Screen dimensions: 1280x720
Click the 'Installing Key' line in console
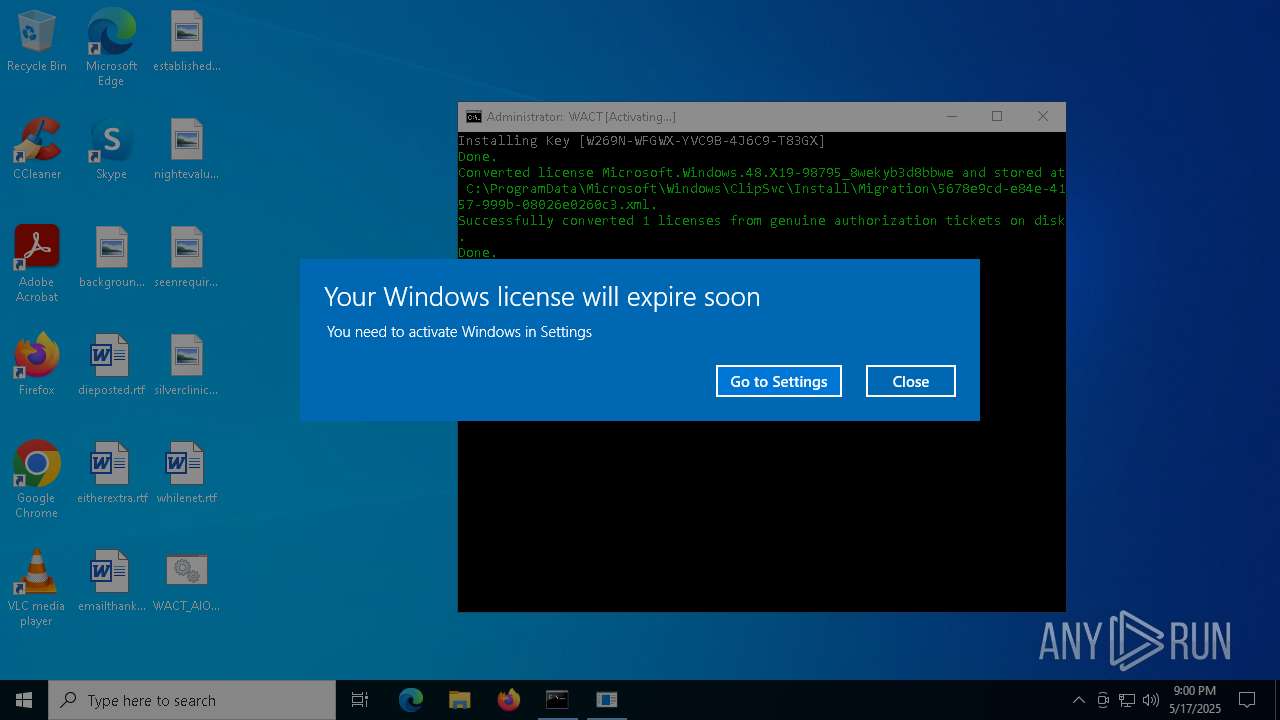641,140
